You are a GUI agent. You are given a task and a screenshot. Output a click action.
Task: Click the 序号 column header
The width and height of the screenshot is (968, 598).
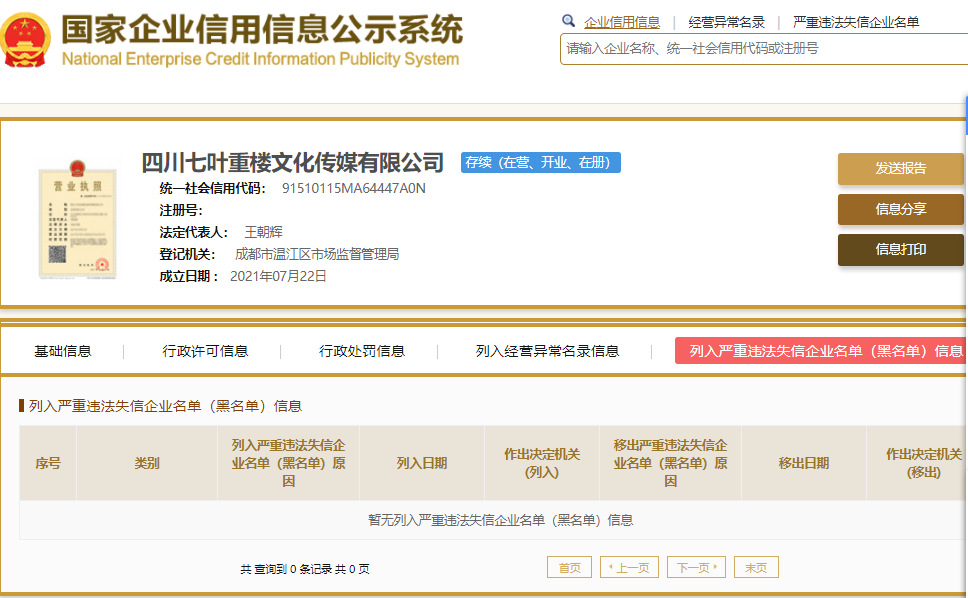tap(48, 463)
